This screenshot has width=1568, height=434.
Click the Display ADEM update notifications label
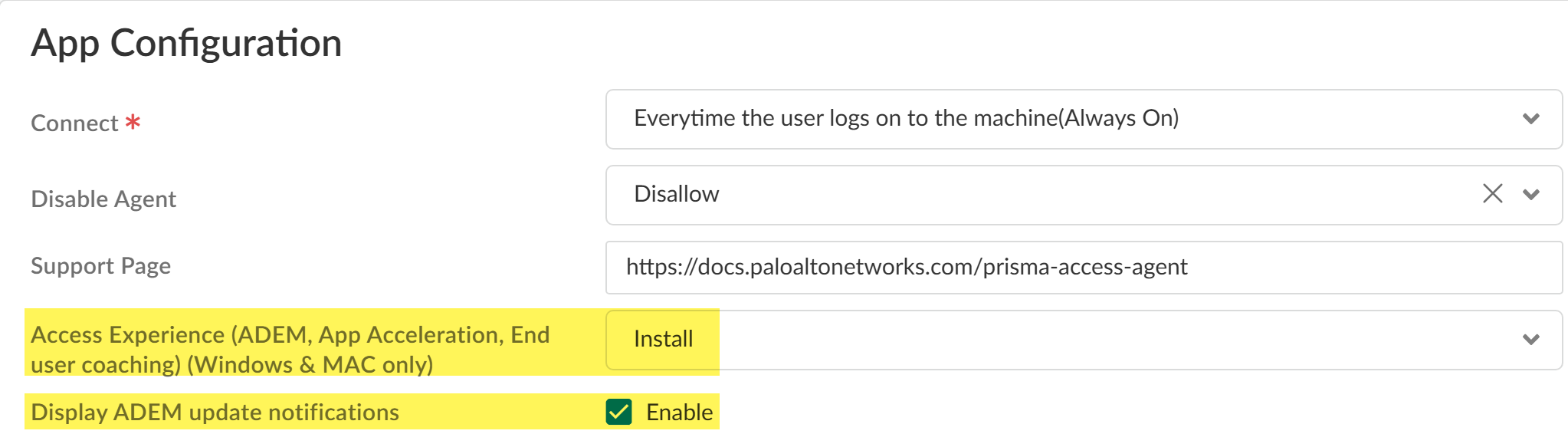pos(215,413)
